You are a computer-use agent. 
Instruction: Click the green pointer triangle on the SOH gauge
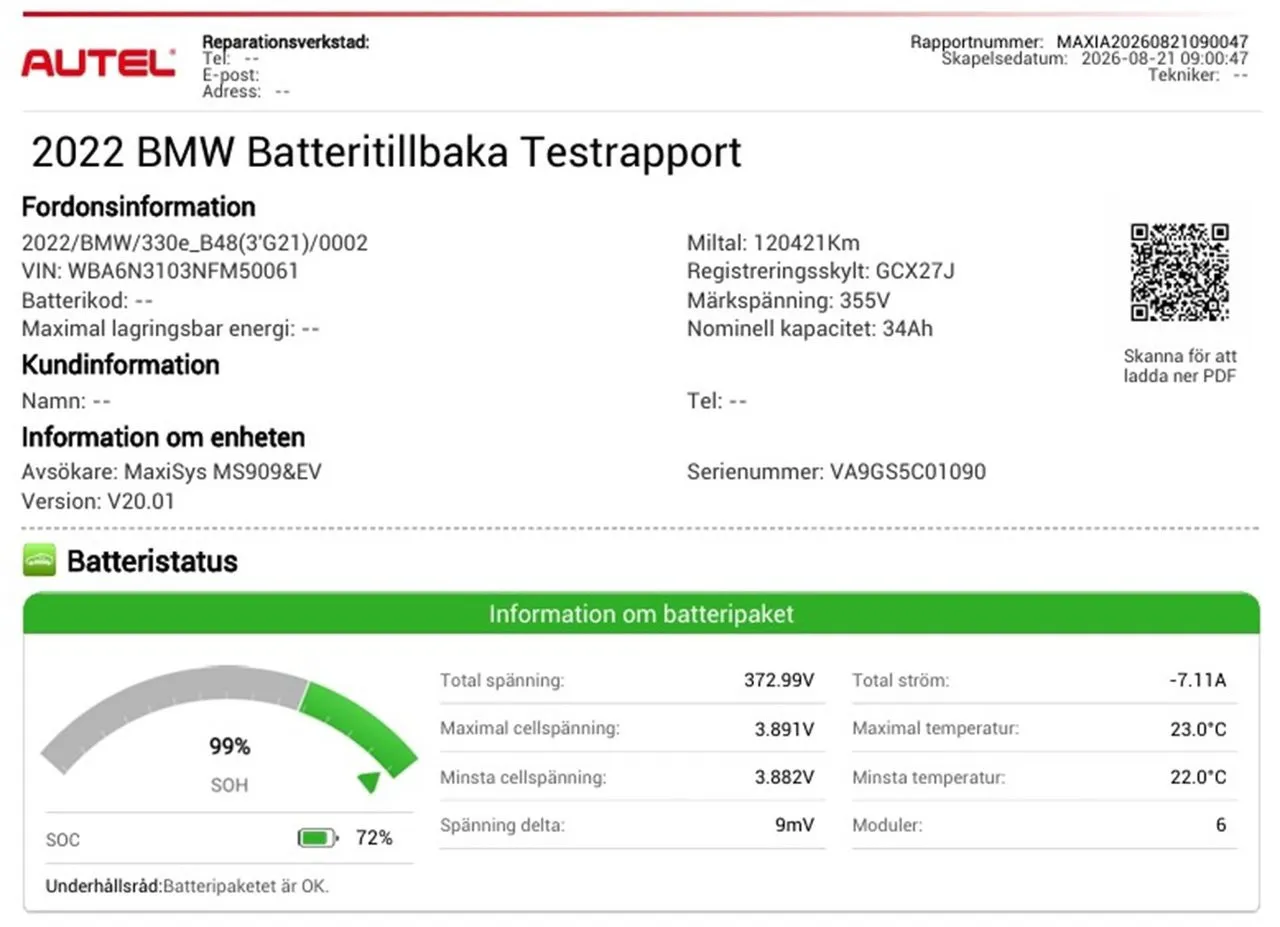point(369,781)
